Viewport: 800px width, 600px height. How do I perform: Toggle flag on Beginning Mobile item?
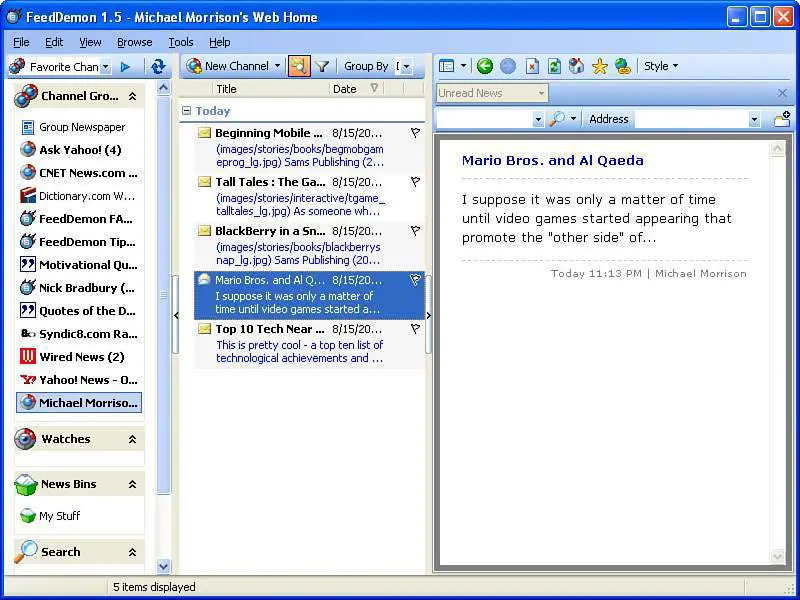pos(415,133)
